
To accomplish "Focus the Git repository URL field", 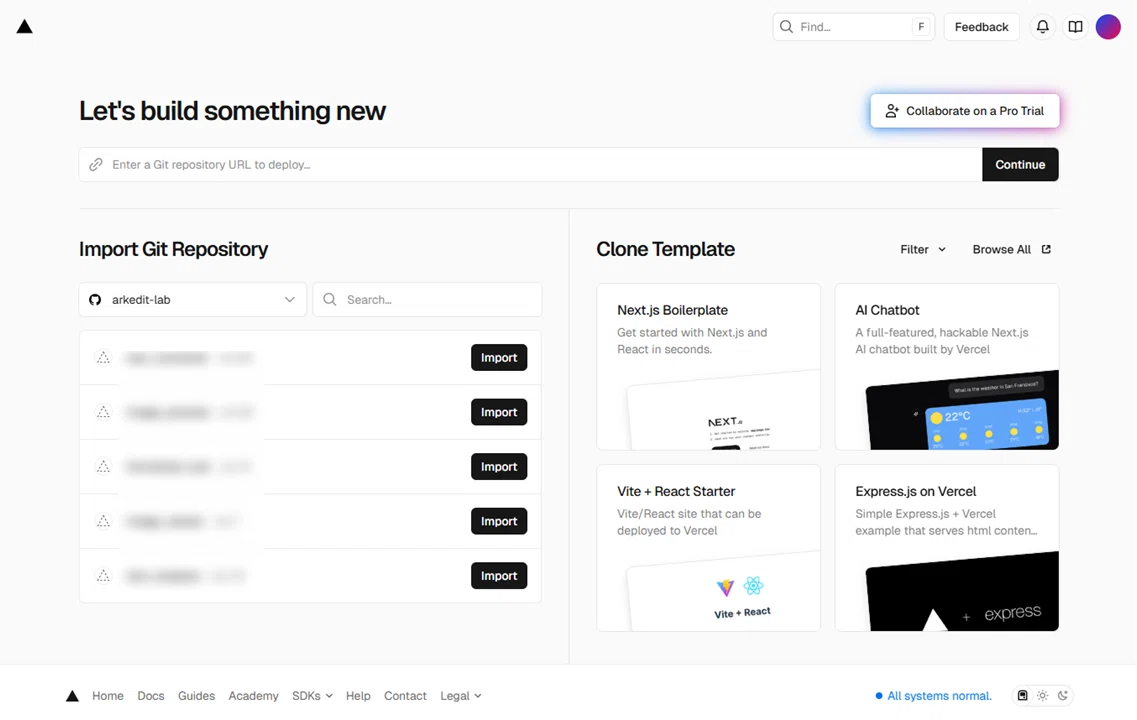I will (x=531, y=165).
